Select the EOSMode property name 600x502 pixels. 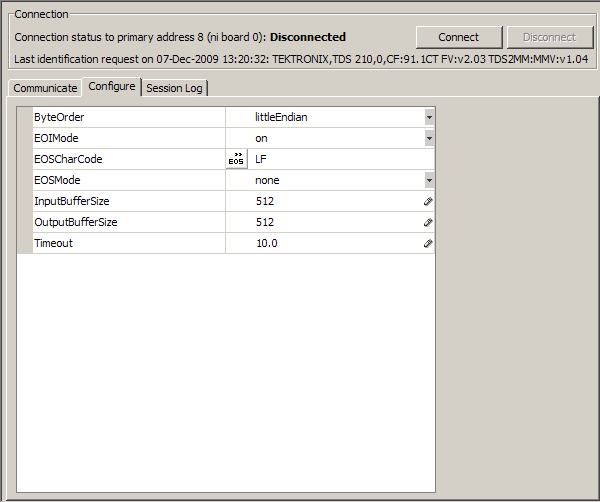pos(57,180)
